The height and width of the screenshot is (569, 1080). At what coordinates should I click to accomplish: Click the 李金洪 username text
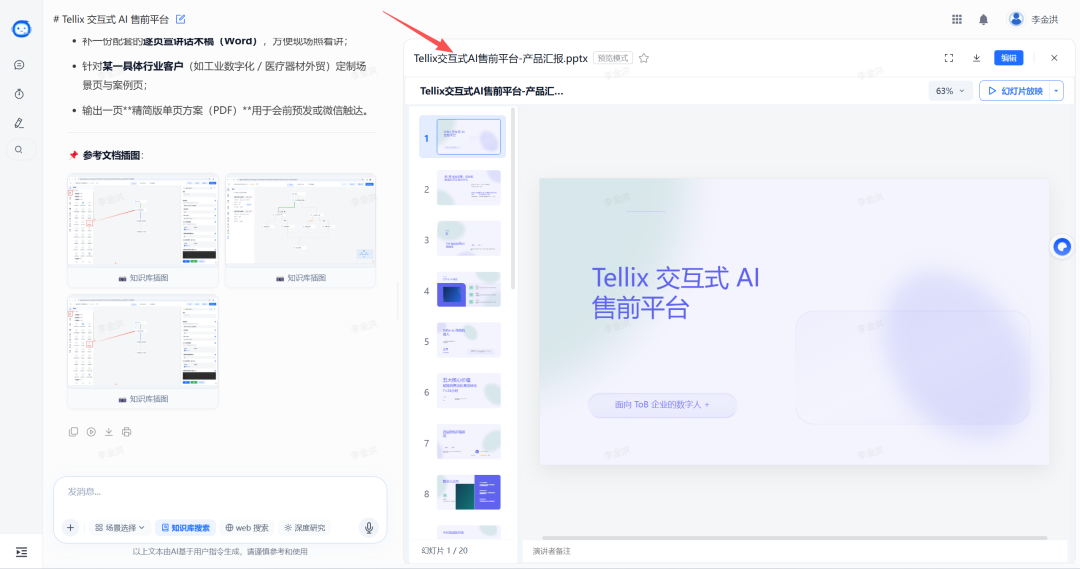click(1044, 19)
